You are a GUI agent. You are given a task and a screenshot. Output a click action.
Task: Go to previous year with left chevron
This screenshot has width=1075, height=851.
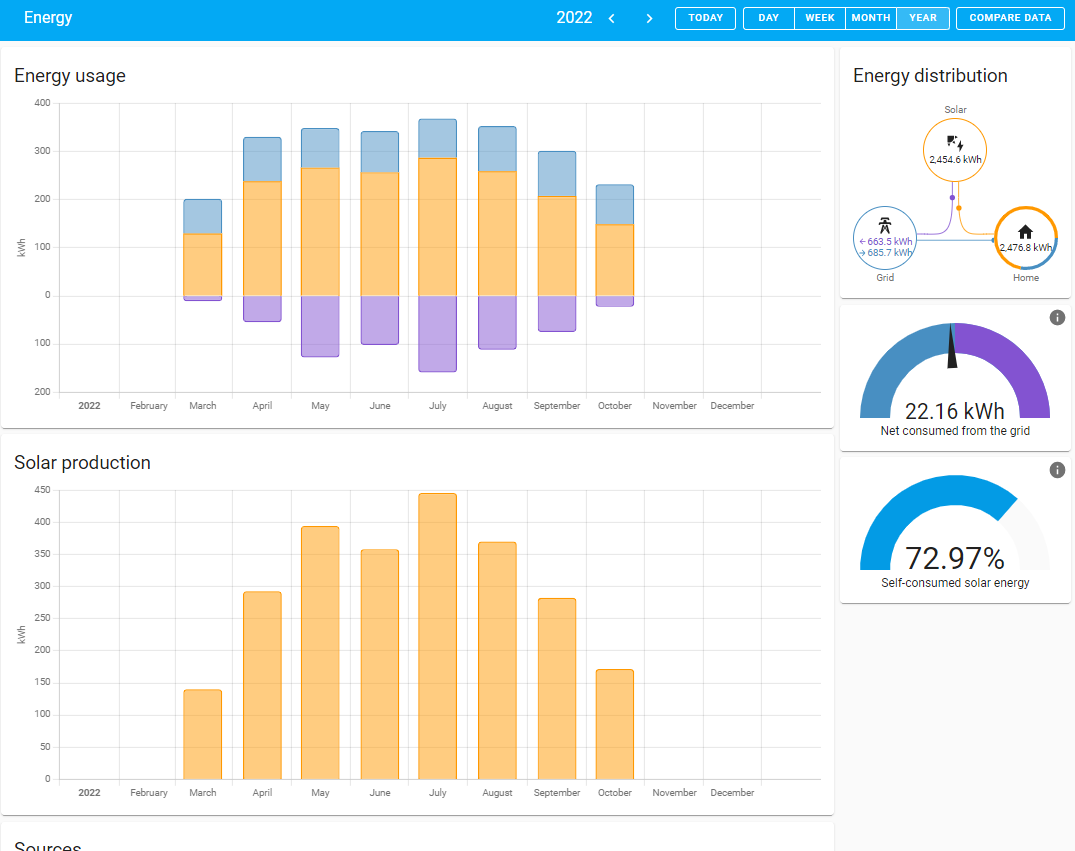[x=612, y=19]
